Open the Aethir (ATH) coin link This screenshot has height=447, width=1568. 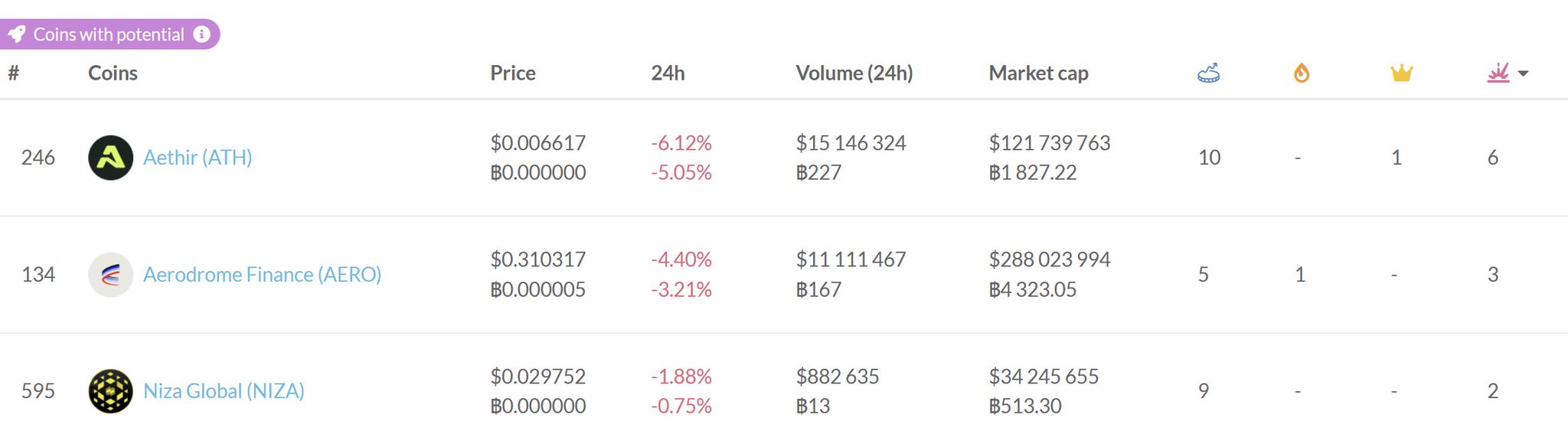198,158
